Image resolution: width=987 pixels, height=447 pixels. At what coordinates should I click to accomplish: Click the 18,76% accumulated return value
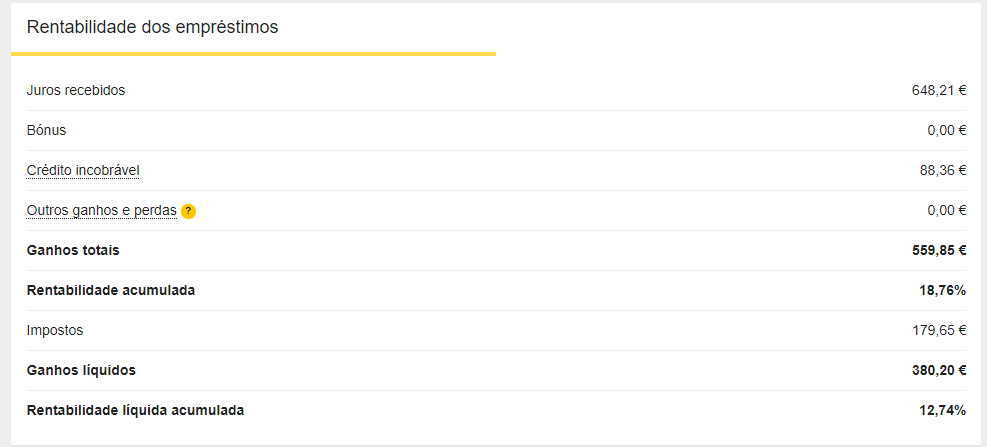tap(944, 290)
